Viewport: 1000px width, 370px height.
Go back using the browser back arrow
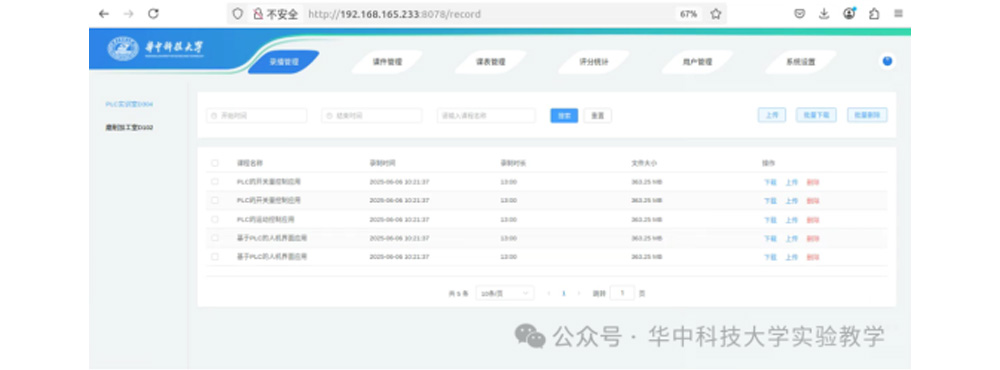click(104, 13)
